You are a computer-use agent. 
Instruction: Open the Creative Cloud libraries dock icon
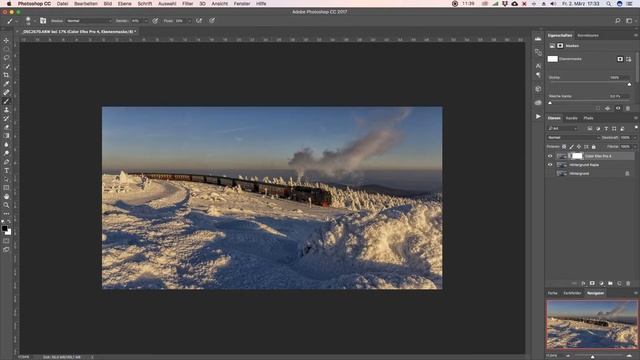coord(538,102)
